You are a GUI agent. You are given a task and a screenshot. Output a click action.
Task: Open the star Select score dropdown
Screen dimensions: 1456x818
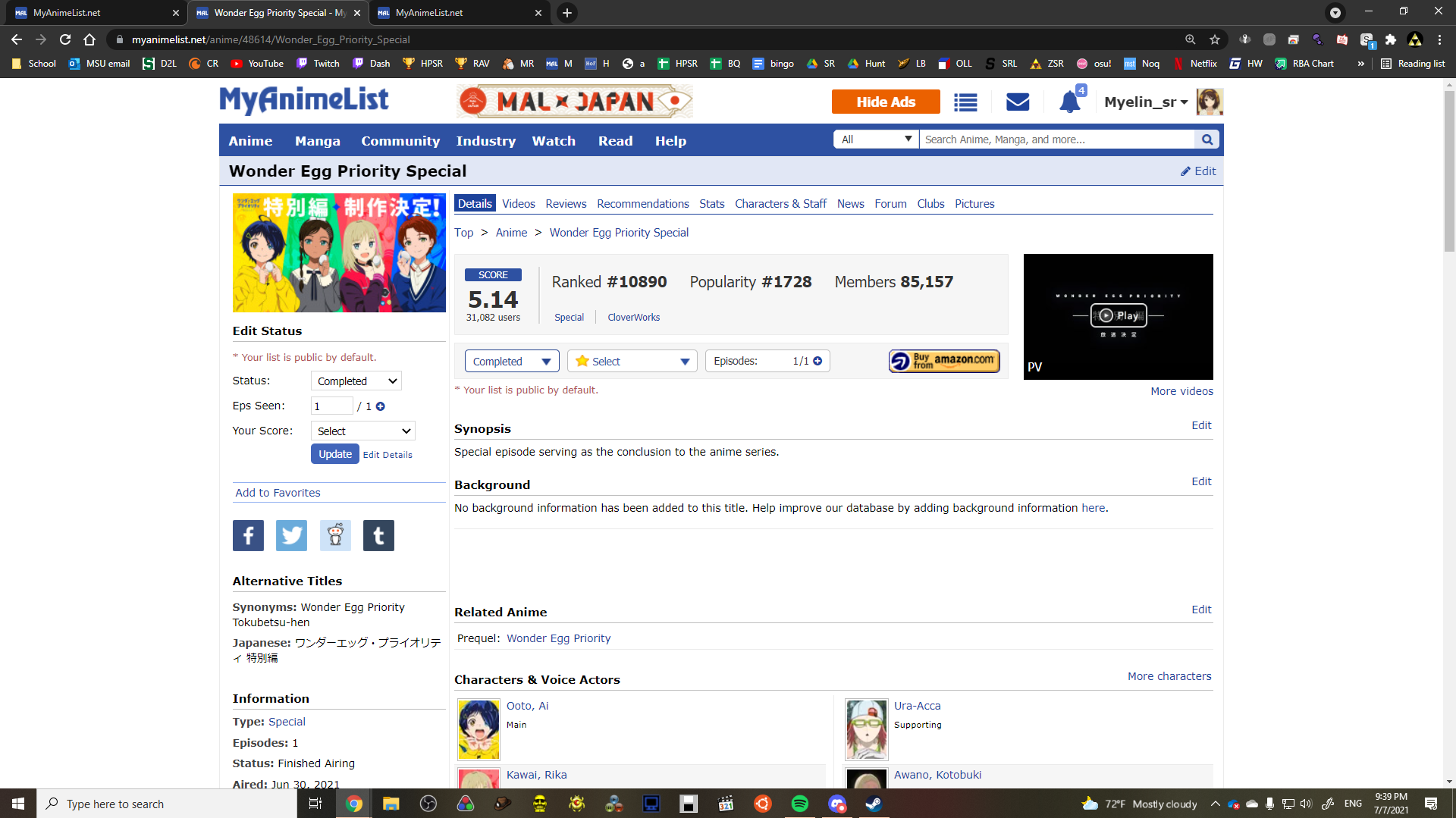click(x=632, y=362)
